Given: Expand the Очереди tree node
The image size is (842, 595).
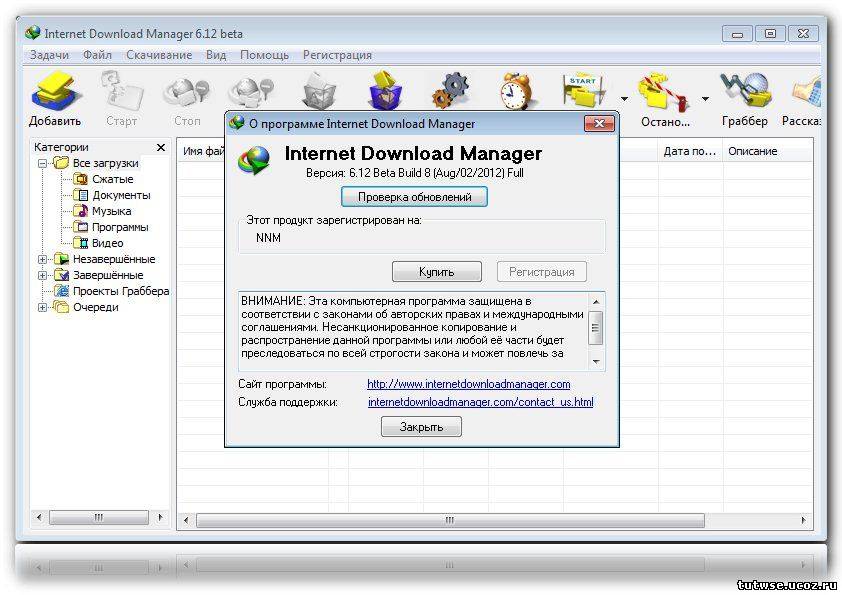Looking at the screenshot, I should coord(43,307).
